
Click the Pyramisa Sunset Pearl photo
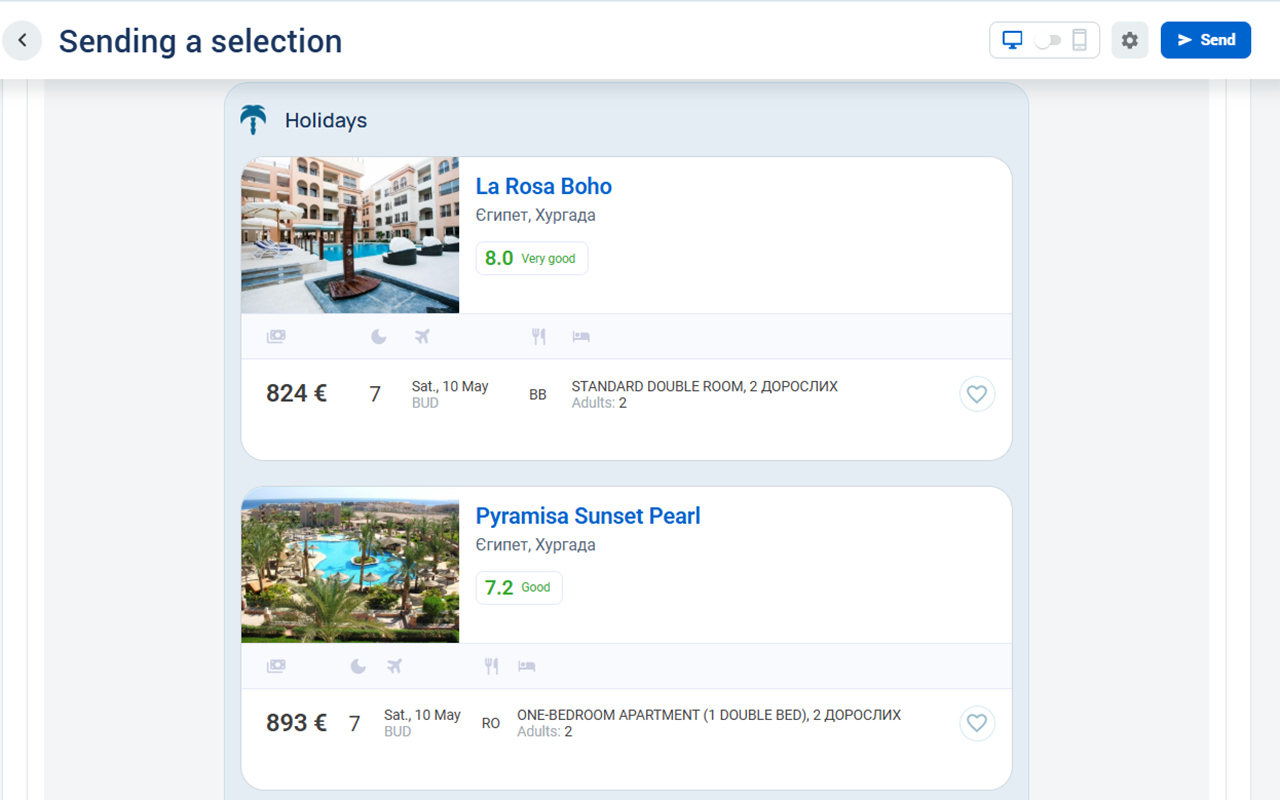pyautogui.click(x=350, y=565)
